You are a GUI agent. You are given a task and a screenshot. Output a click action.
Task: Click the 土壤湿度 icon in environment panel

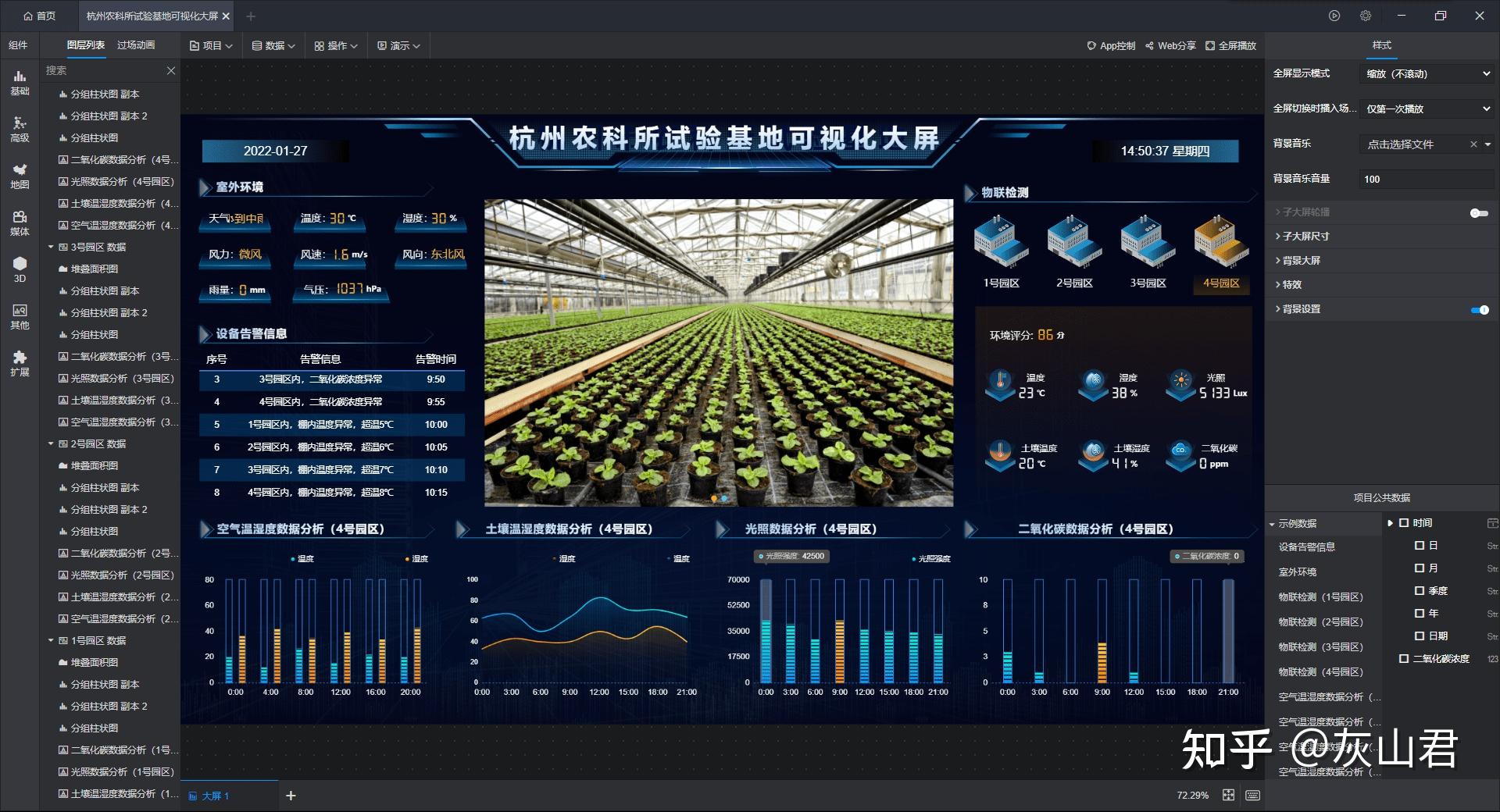(1094, 454)
